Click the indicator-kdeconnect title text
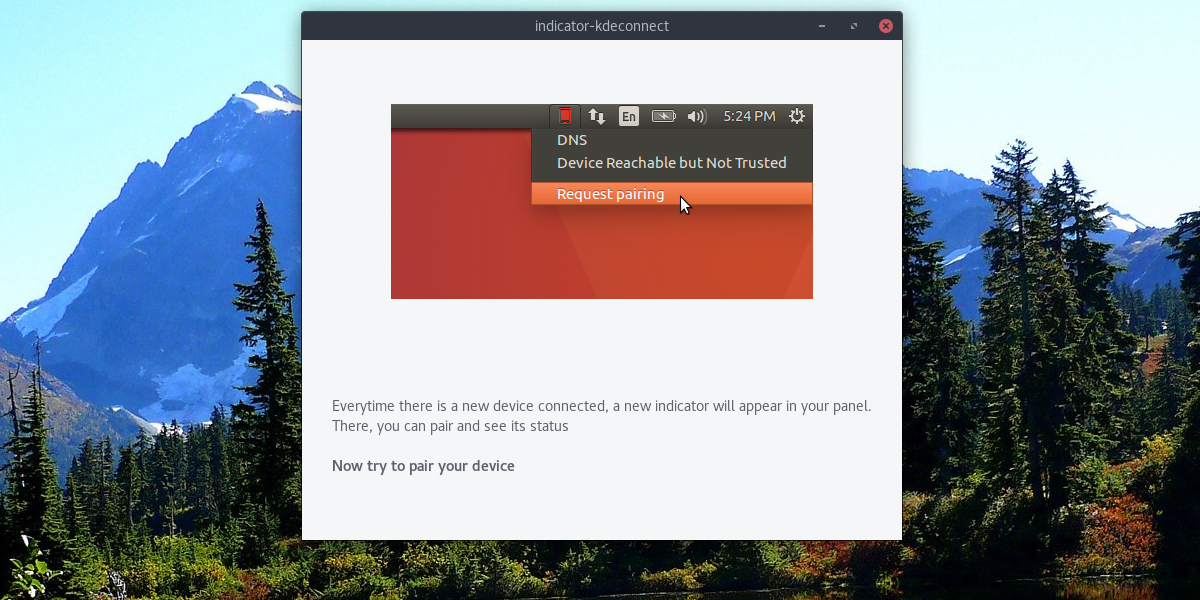Image resolution: width=1200 pixels, height=600 pixels. (x=602, y=26)
